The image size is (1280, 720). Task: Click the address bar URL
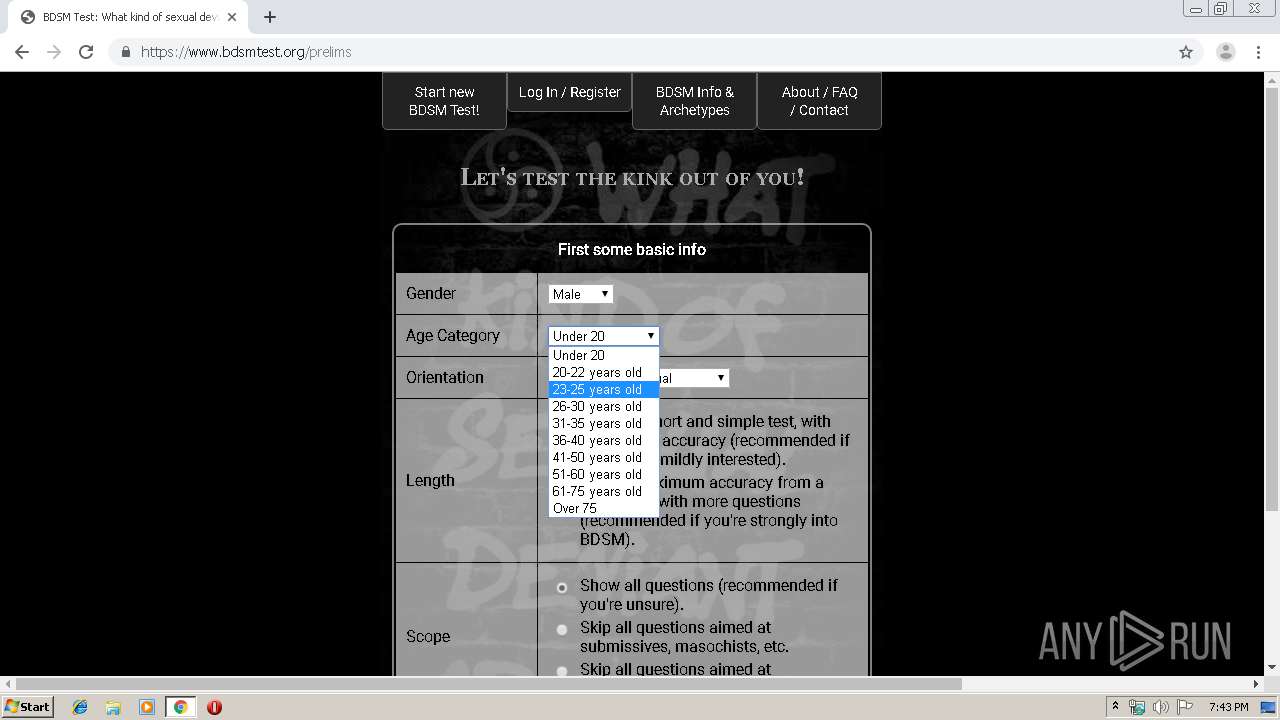pos(246,52)
